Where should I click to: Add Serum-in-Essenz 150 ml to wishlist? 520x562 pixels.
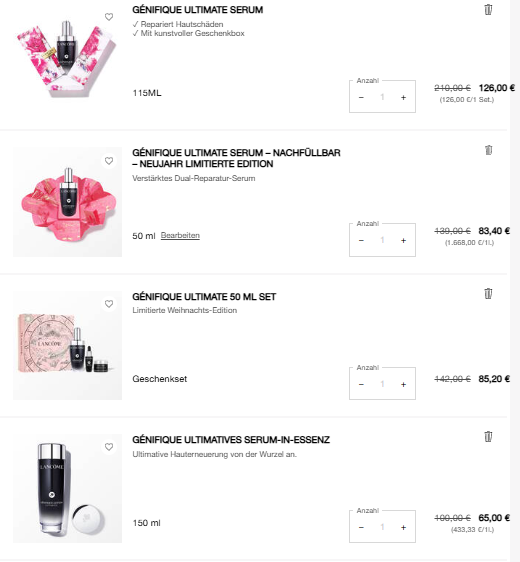pos(109,447)
